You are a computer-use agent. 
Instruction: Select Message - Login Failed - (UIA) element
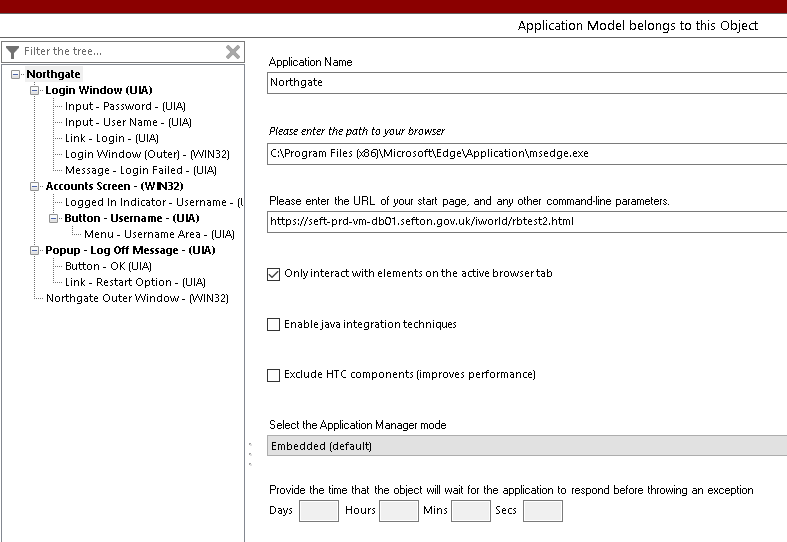coord(140,170)
